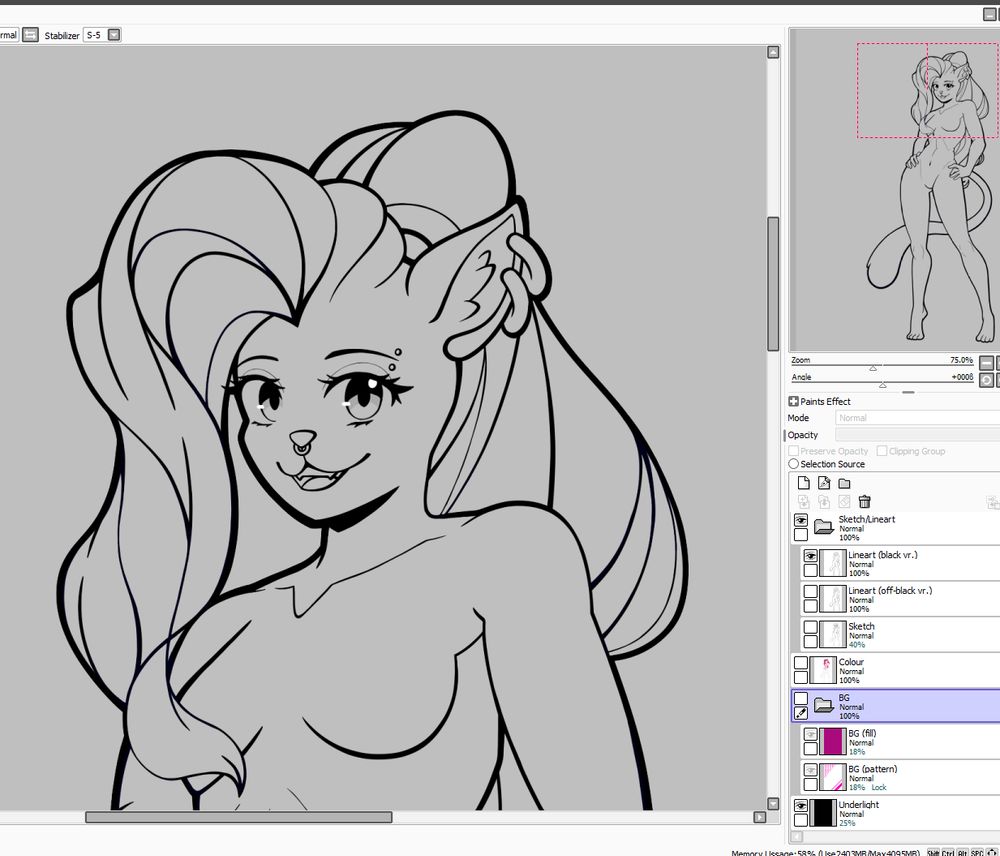Show the Sketch layer

[x=811, y=628]
